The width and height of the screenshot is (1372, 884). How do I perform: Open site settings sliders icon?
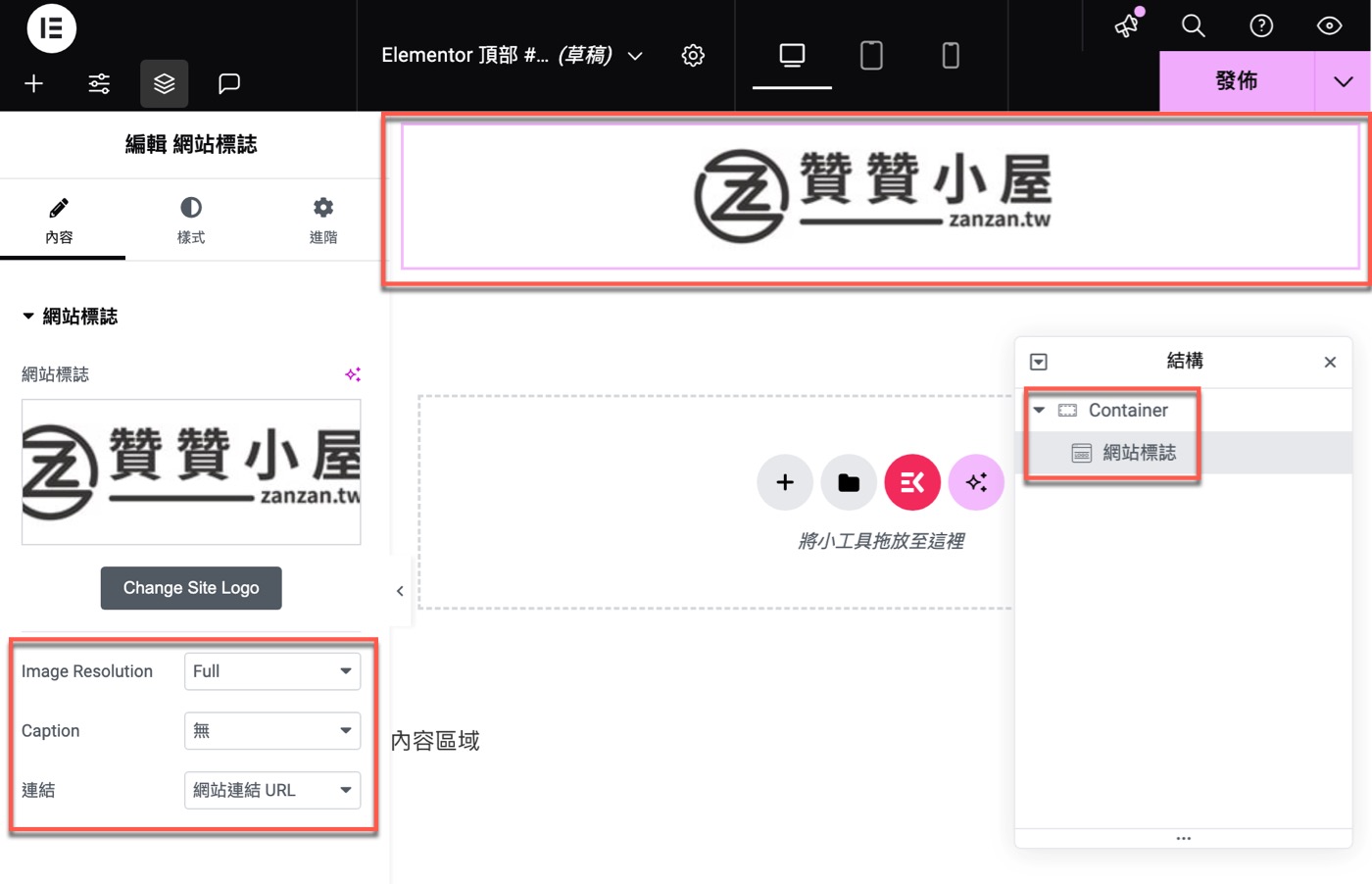coord(99,83)
